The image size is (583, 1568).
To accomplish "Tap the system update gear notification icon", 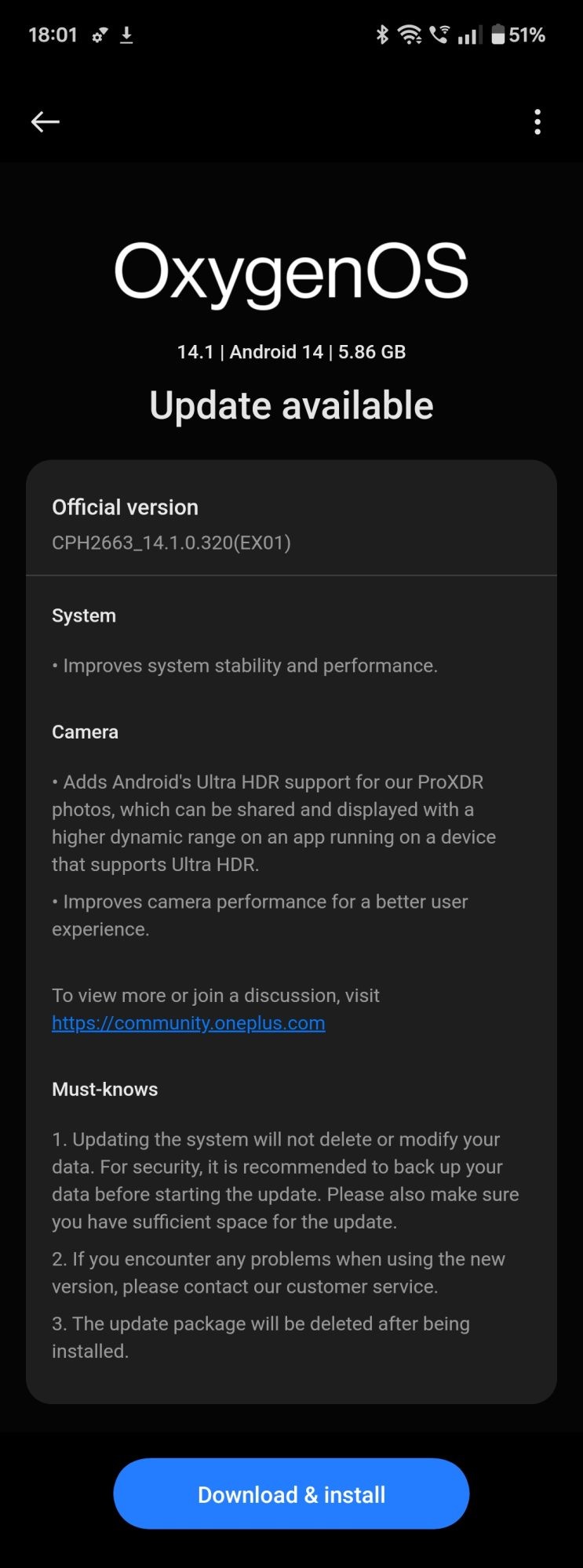I will click(100, 35).
